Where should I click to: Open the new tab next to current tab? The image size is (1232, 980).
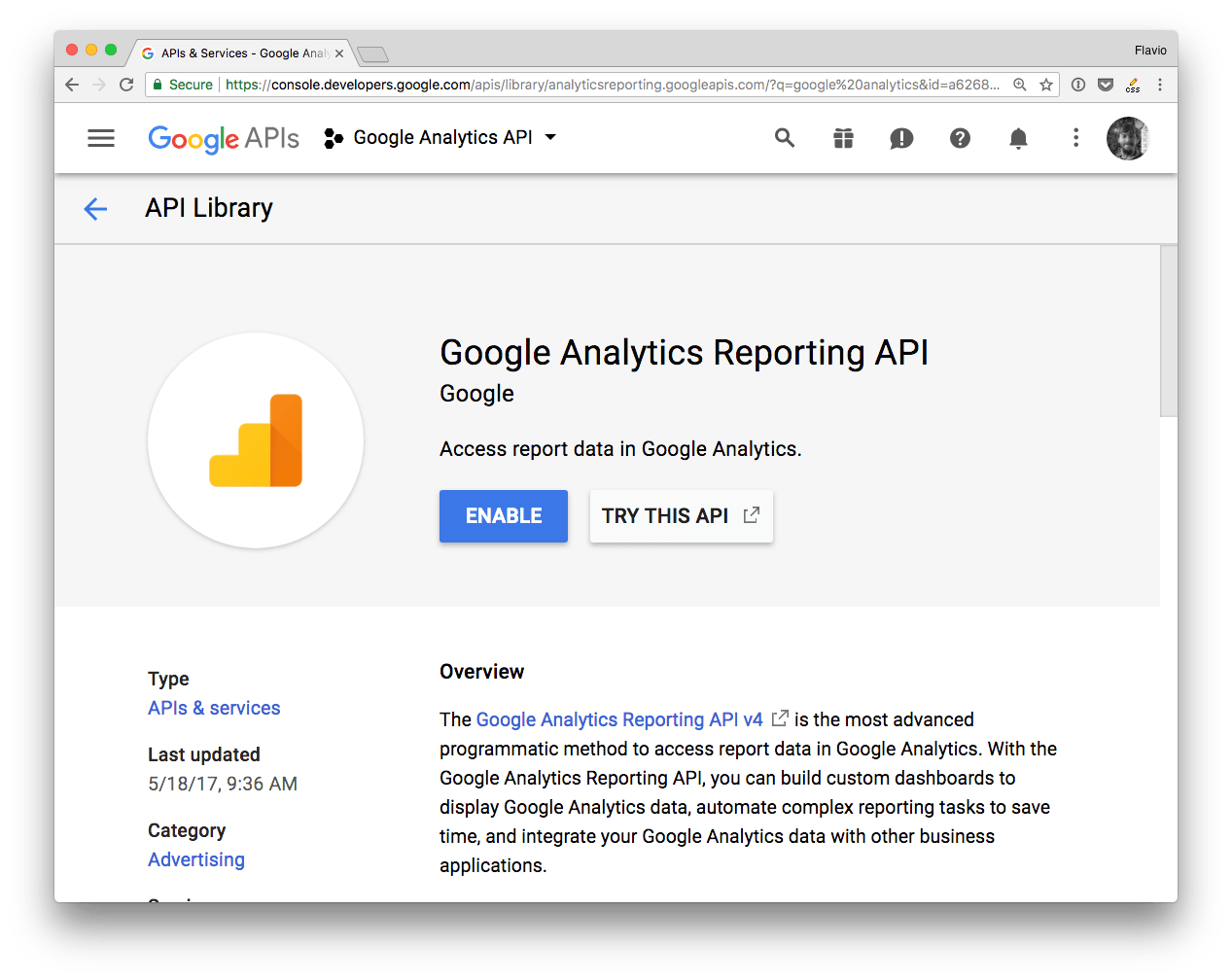[372, 54]
